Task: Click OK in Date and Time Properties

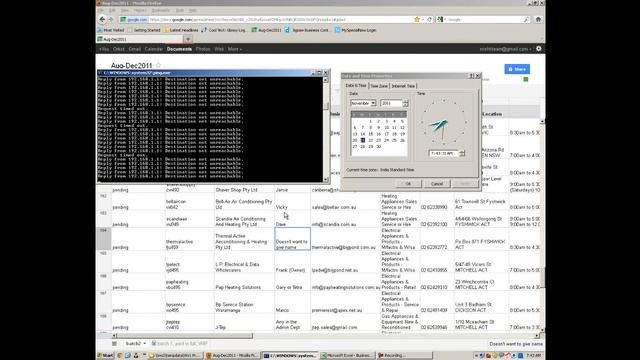Action: pos(408,184)
